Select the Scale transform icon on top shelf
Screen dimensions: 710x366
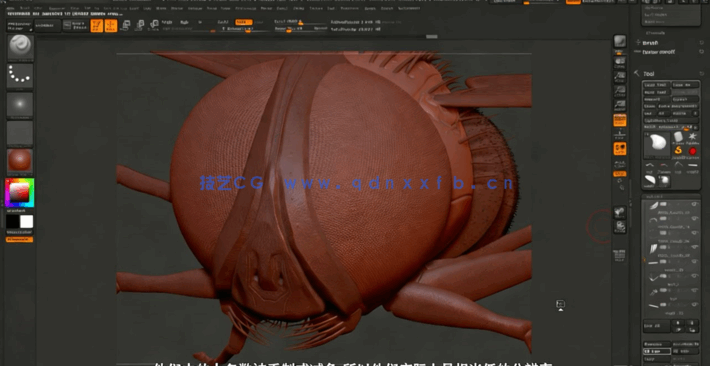[x=140, y=26]
